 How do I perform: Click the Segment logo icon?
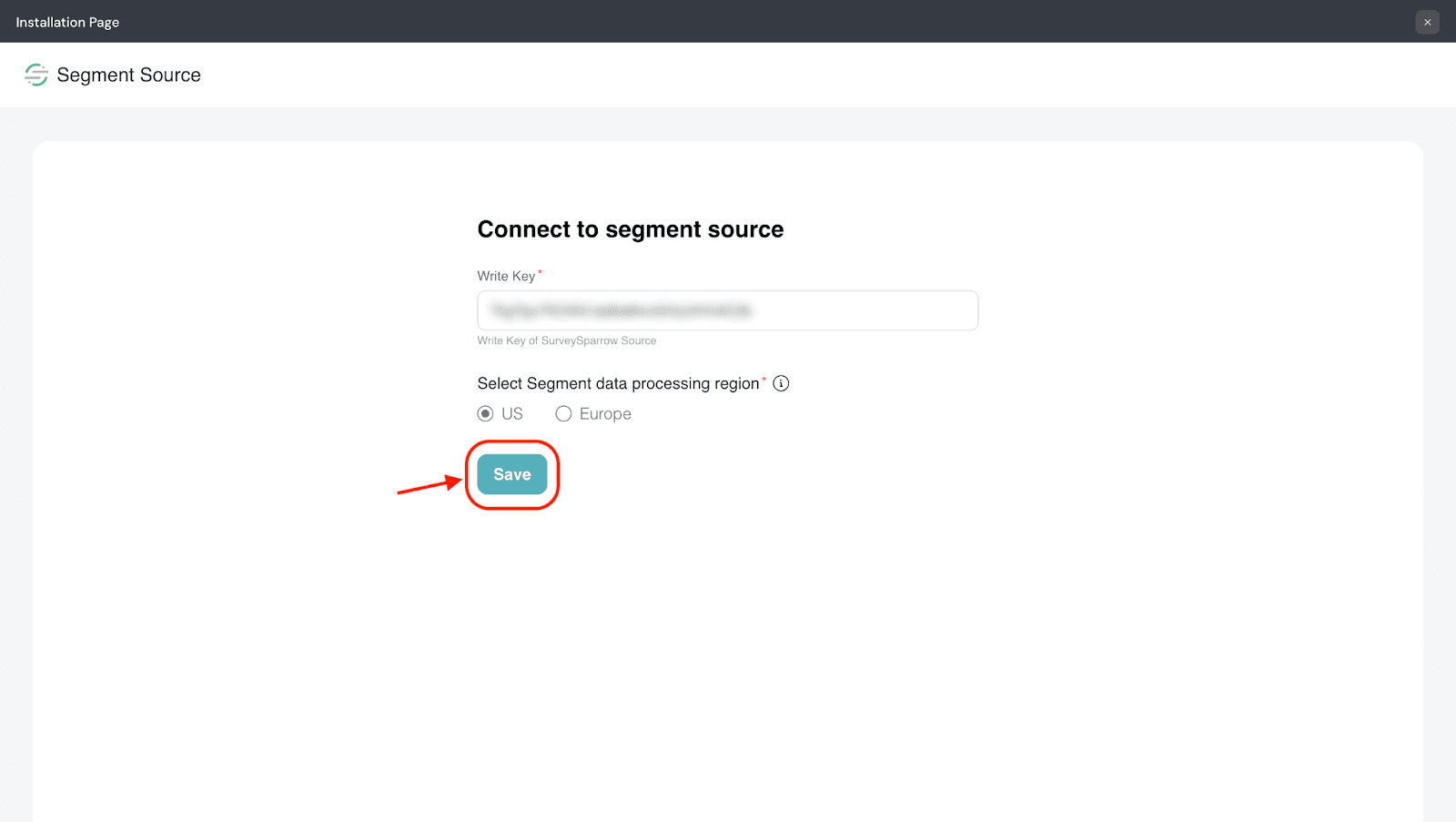(36, 75)
